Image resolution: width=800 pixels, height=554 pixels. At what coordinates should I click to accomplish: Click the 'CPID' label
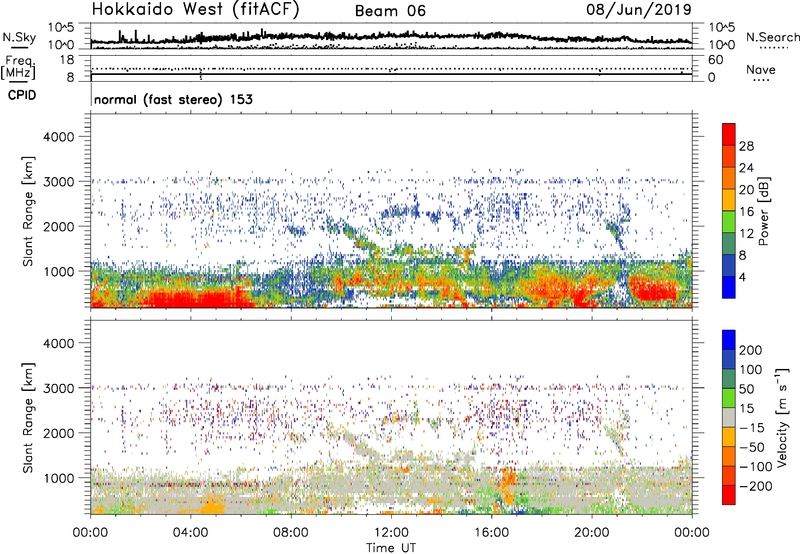[22, 95]
